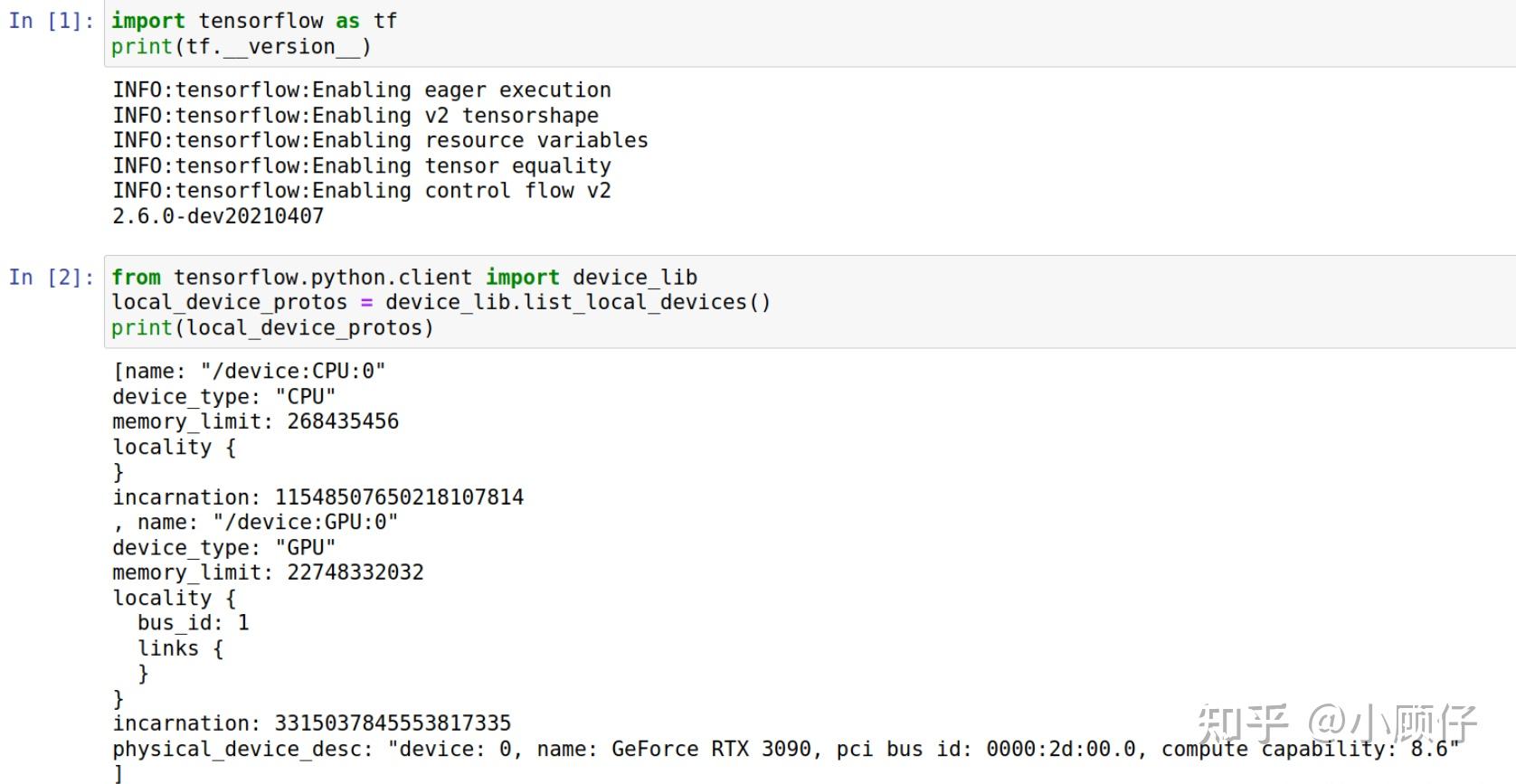Click the In [2] prompt label
The height and width of the screenshot is (784, 1516).
pyautogui.click(x=51, y=278)
